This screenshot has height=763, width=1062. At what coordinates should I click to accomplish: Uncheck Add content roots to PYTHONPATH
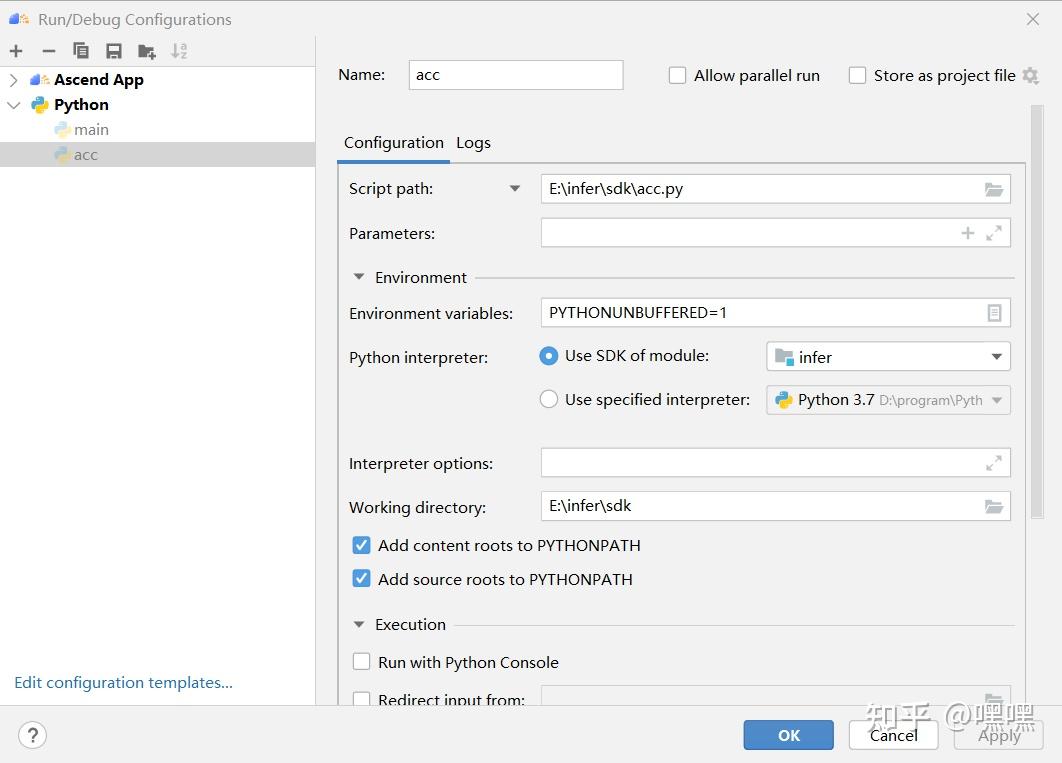362,546
